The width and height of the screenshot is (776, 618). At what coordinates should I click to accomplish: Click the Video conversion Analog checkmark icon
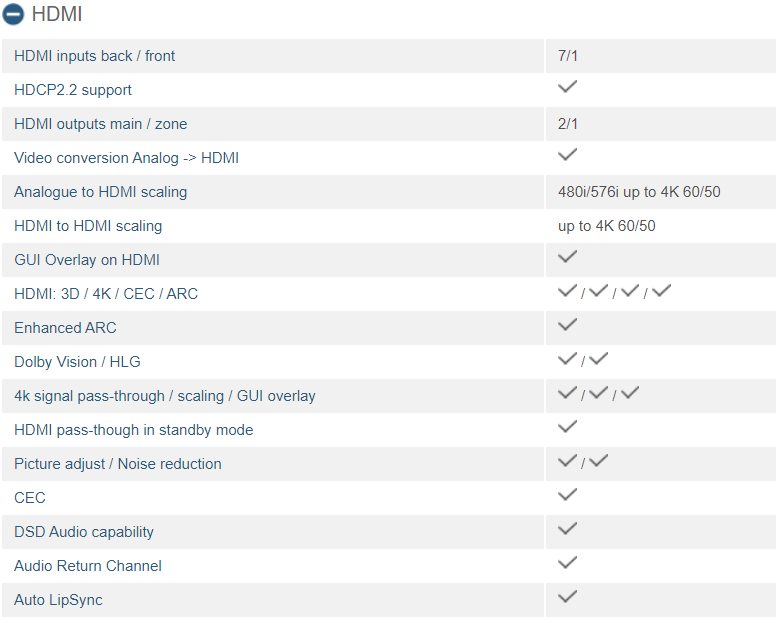click(567, 154)
